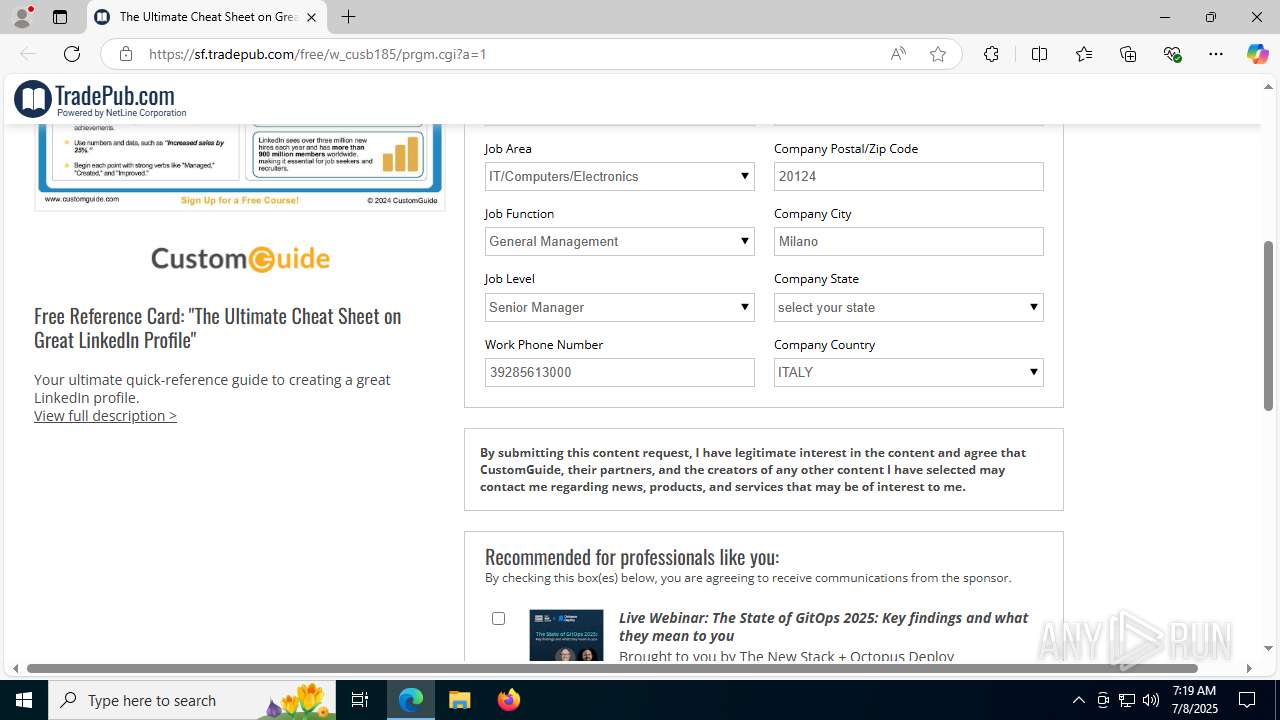The height and width of the screenshot is (720, 1280).
Task: Click the Recommended for professionals heading
Action: click(x=632, y=557)
